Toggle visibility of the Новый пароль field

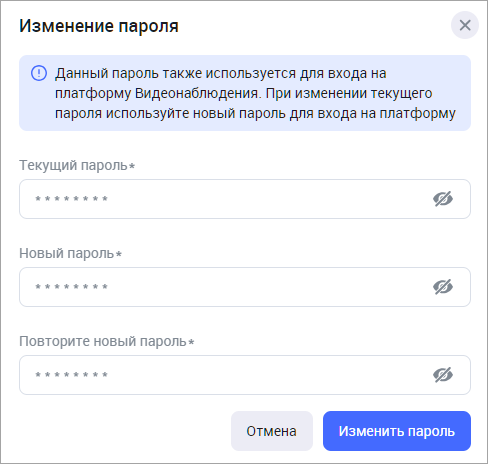coord(443,287)
